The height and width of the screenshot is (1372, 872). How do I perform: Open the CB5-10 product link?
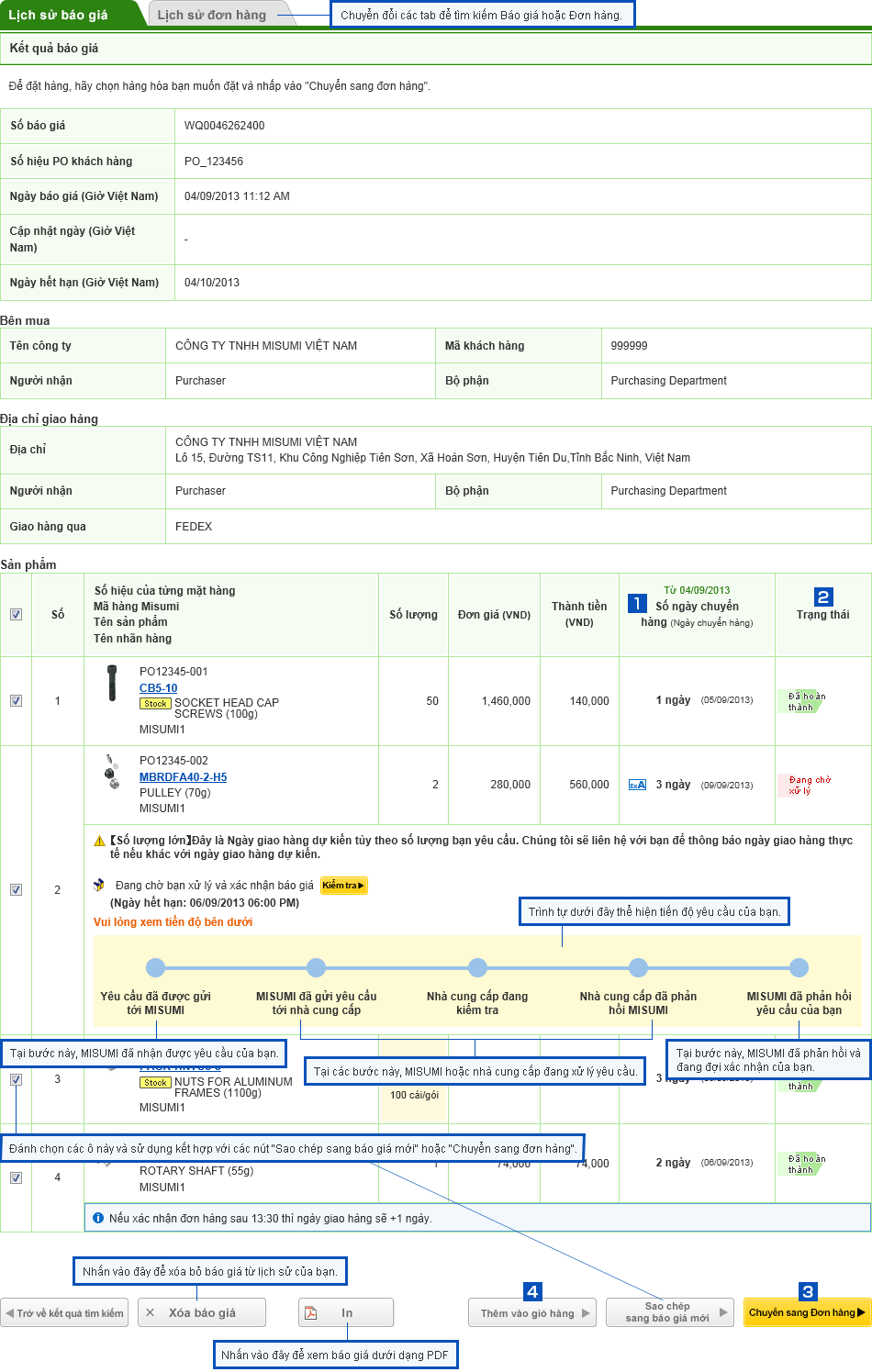click(x=159, y=688)
